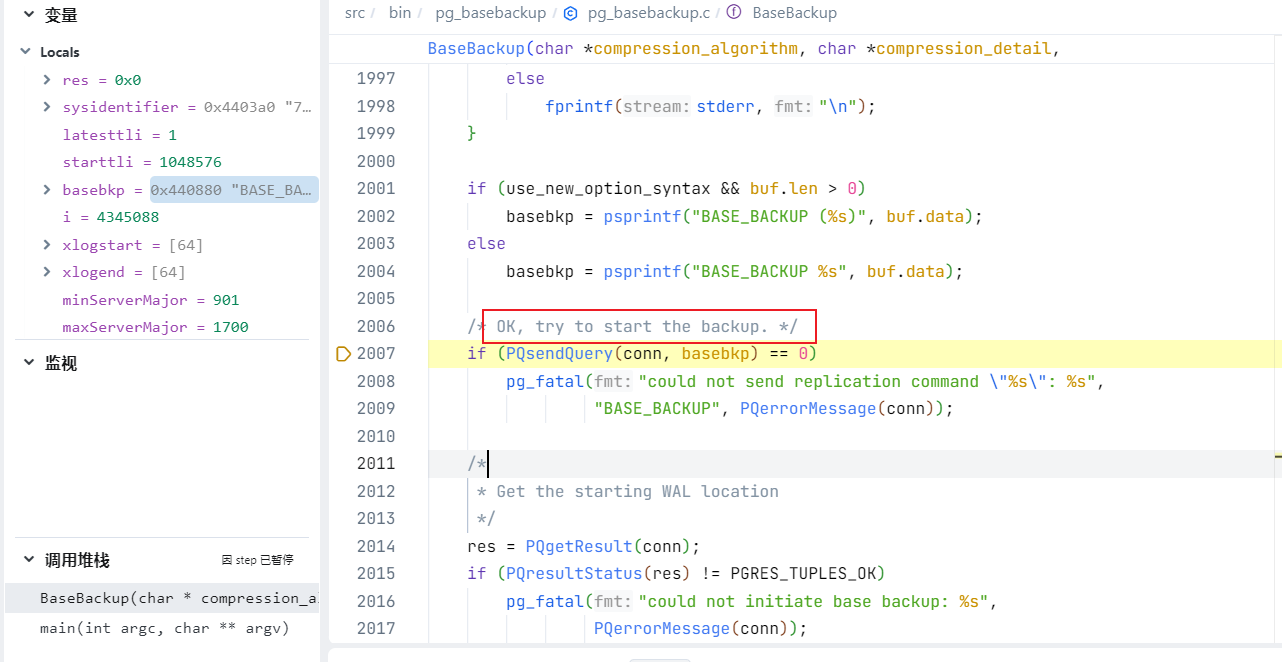Image resolution: width=1282 pixels, height=662 pixels.
Task: Click line number 2011 in gutter
Action: (376, 463)
